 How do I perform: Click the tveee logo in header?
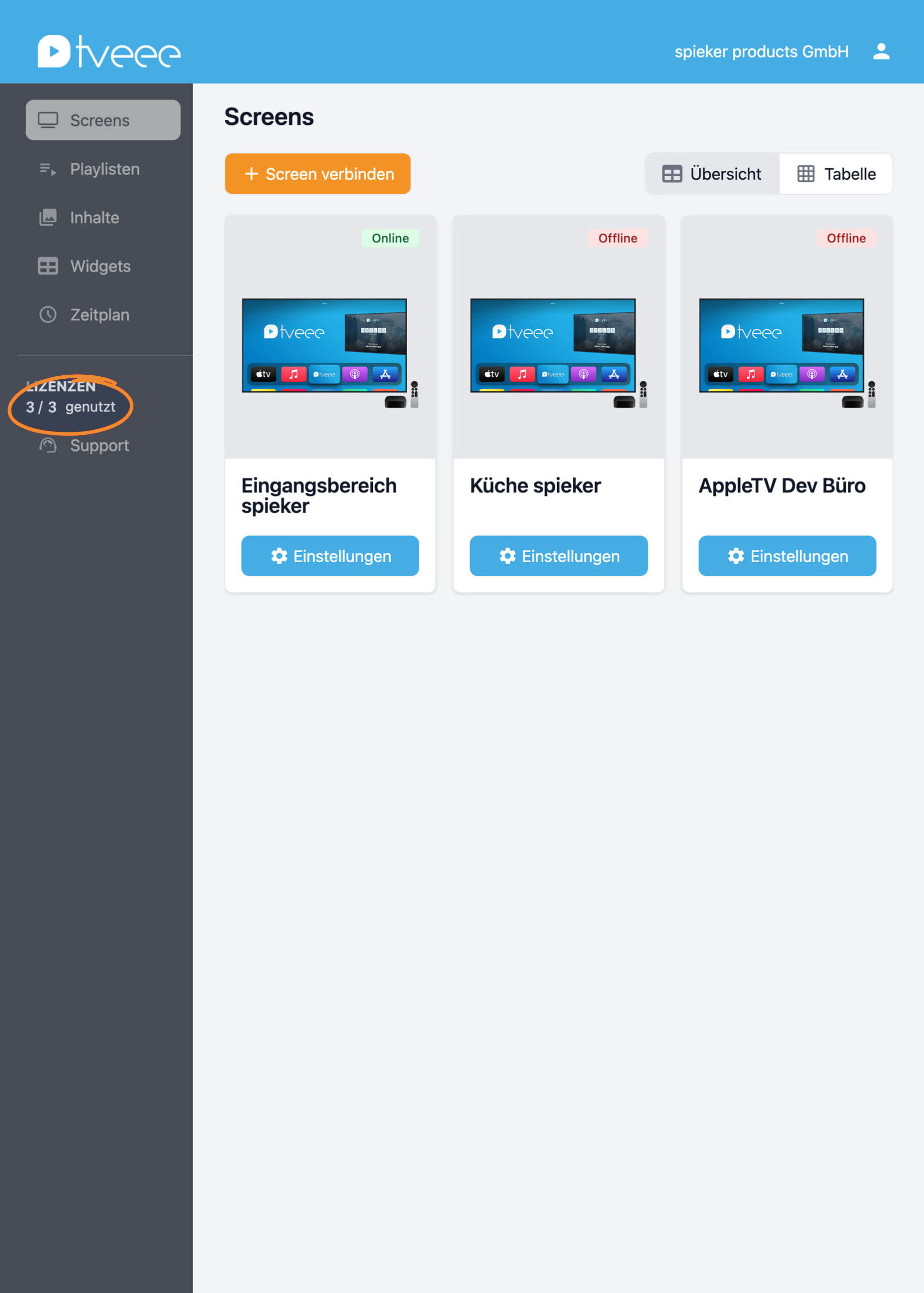coord(109,52)
